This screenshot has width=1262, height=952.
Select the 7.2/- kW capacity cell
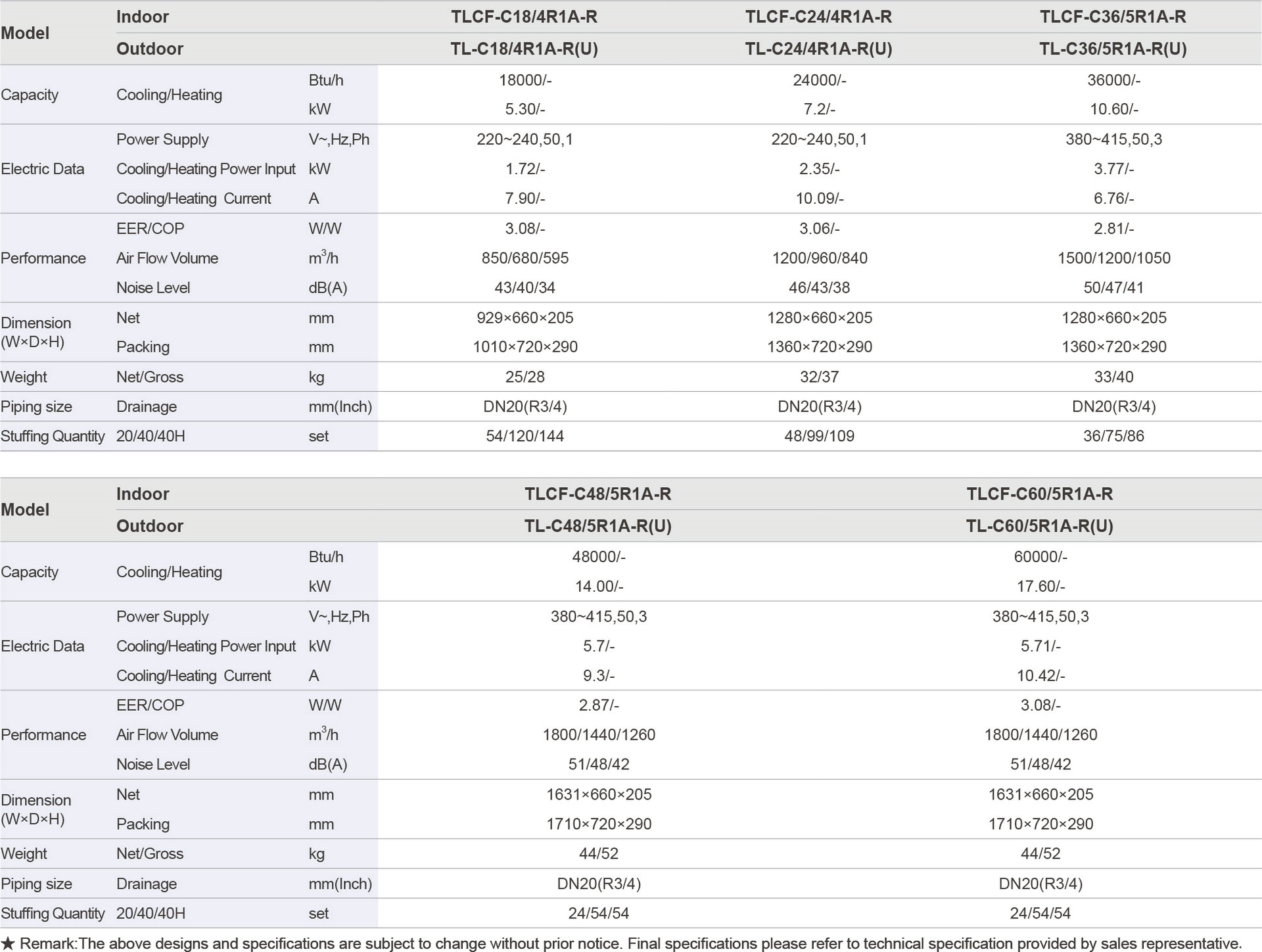pos(819,109)
